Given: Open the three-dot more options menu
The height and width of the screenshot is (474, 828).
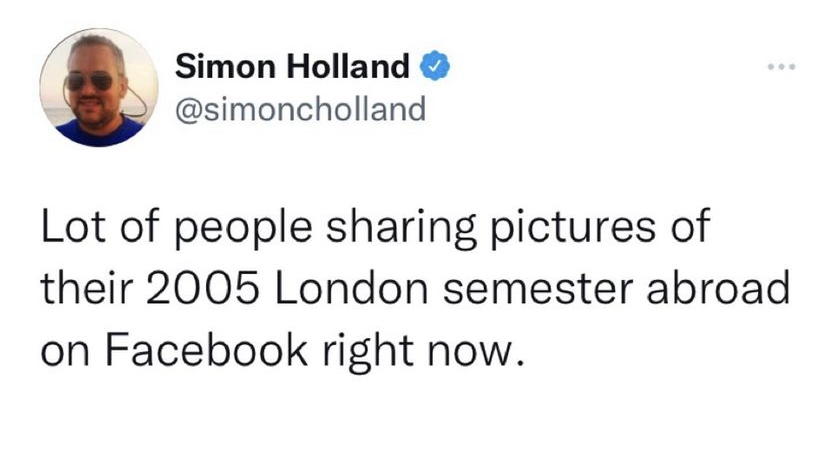Looking at the screenshot, I should click(x=781, y=68).
